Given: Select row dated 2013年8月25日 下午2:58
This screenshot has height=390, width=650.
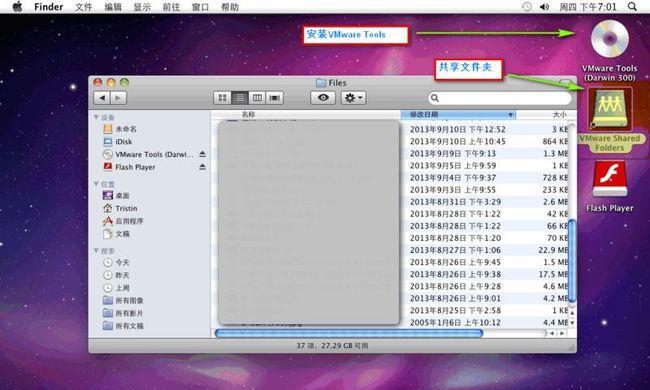Looking at the screenshot, I should [x=390, y=310].
